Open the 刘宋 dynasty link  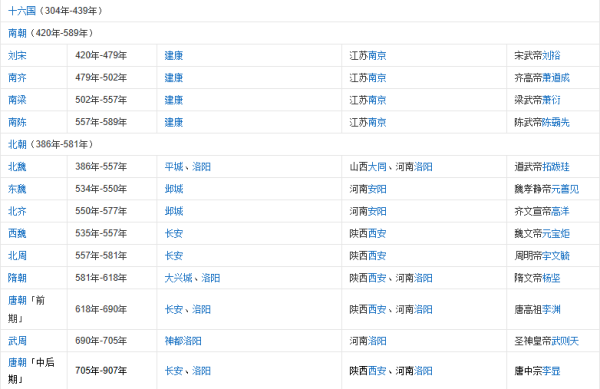pos(17,55)
